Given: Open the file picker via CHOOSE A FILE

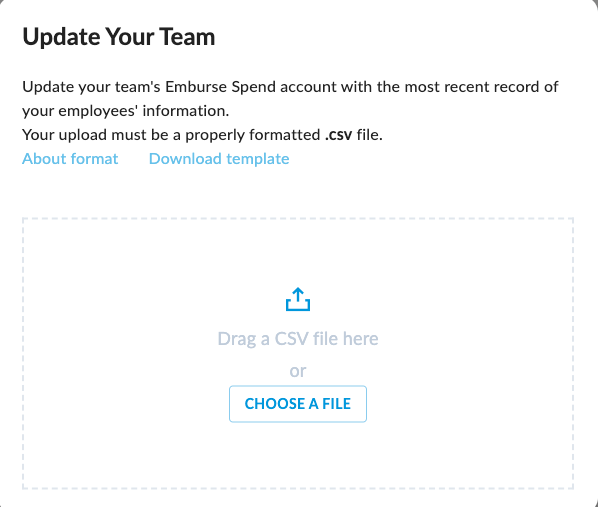Looking at the screenshot, I should pyautogui.click(x=298, y=404).
